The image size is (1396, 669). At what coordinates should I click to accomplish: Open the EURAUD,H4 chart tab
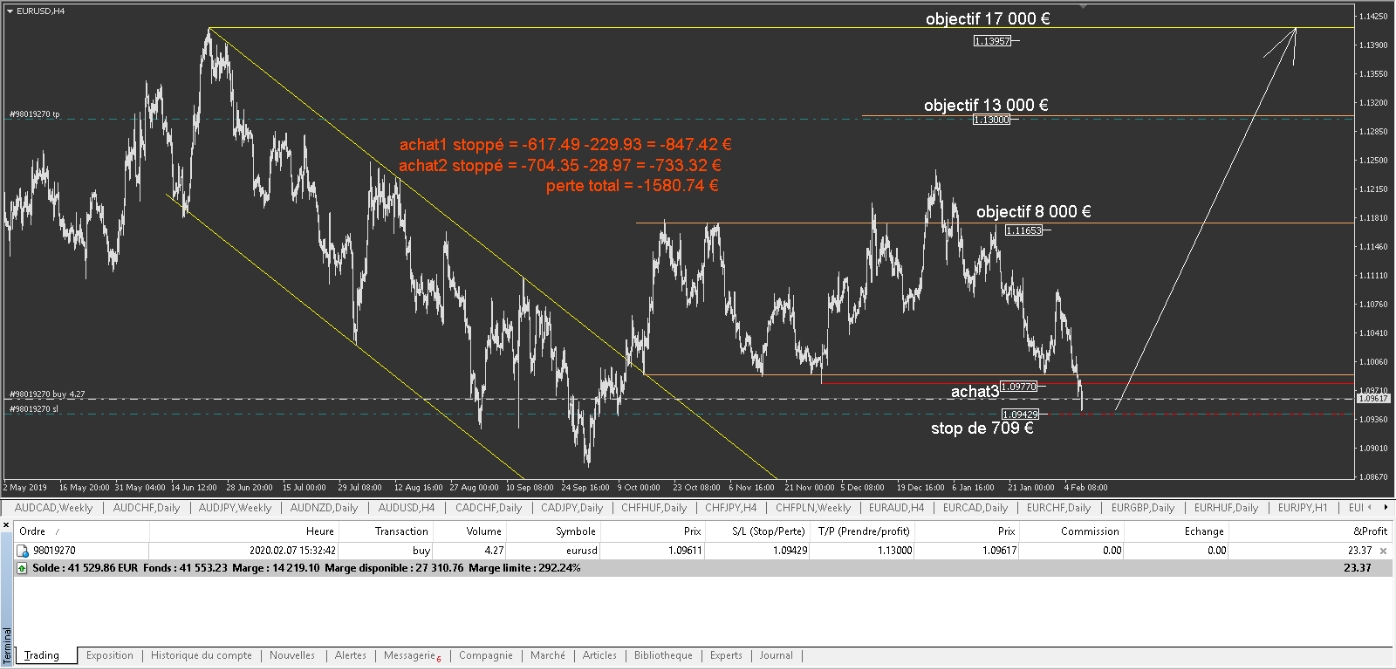point(895,508)
